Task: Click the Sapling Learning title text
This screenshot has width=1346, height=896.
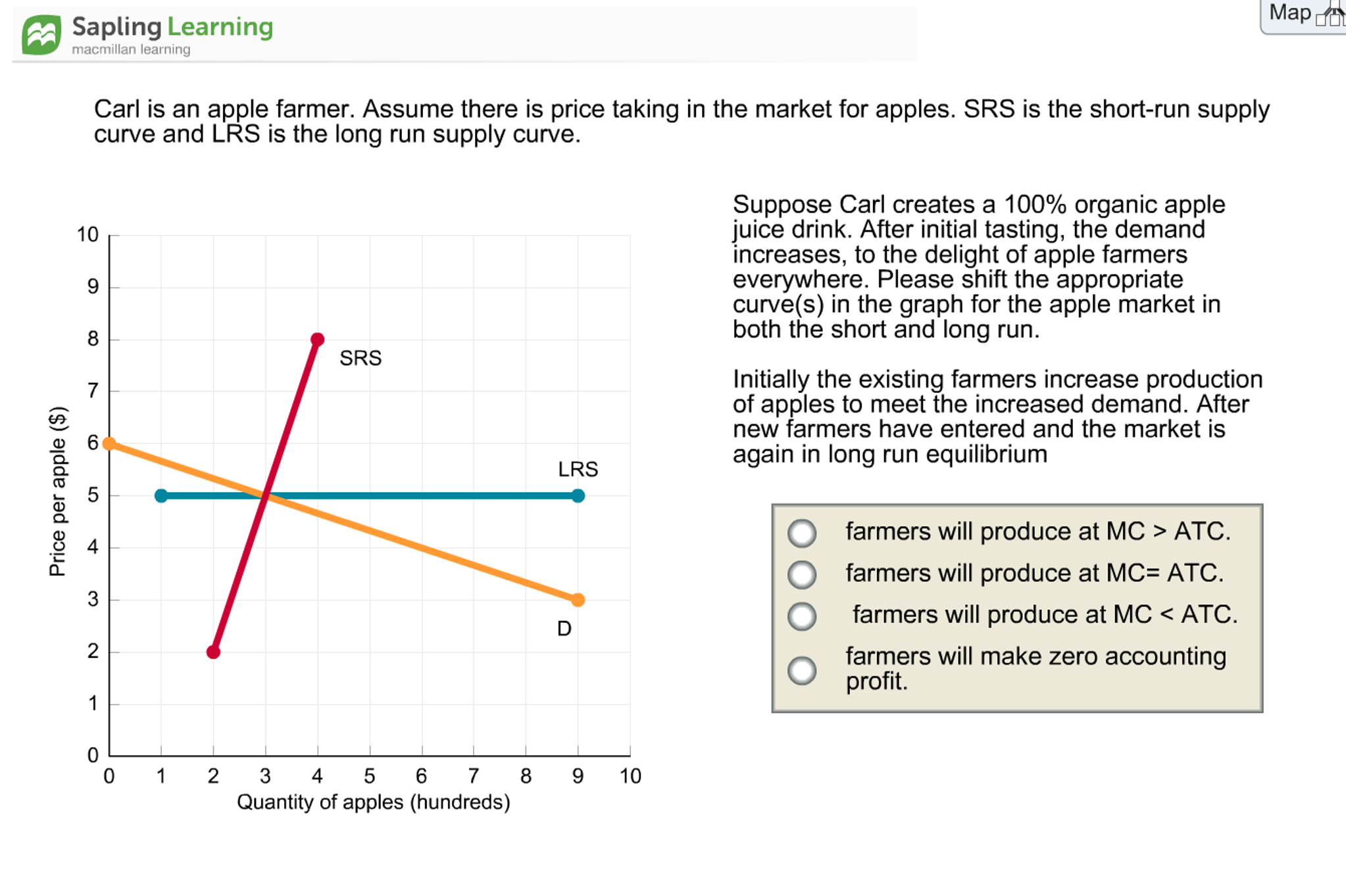Action: [x=172, y=27]
